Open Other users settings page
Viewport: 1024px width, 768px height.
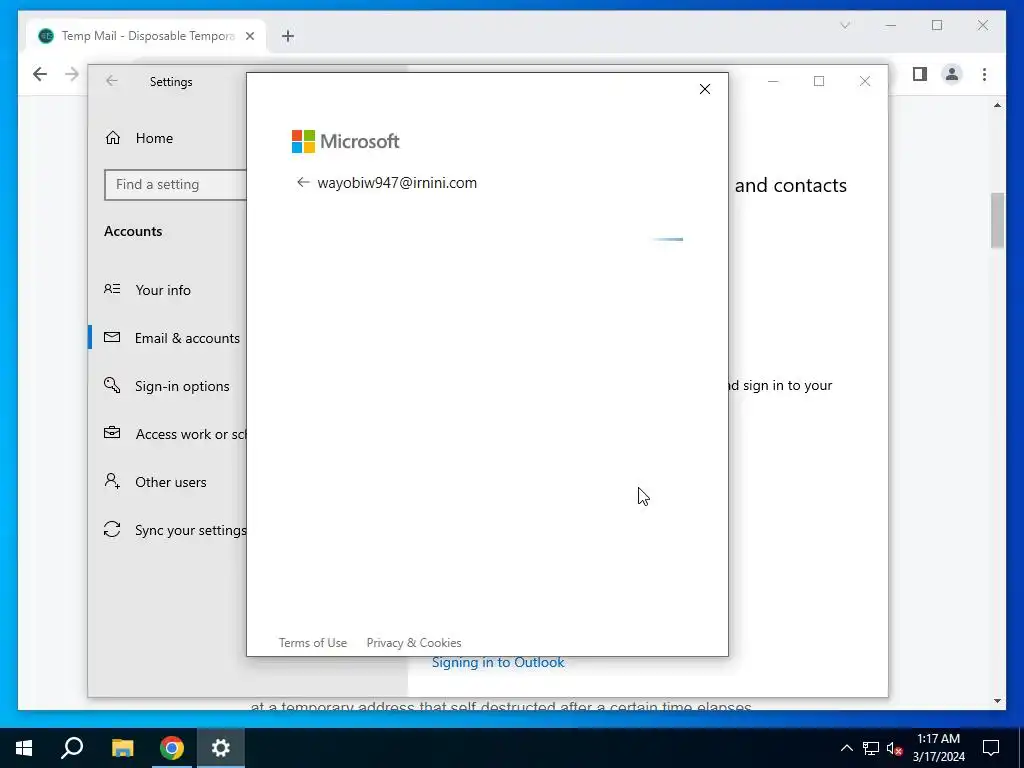[x=167, y=482]
